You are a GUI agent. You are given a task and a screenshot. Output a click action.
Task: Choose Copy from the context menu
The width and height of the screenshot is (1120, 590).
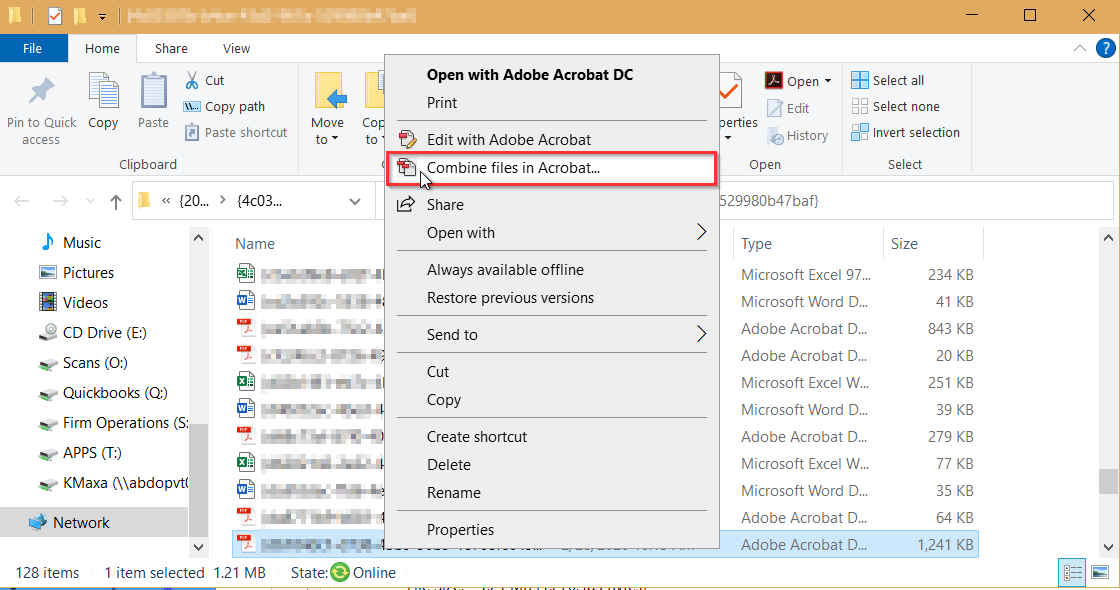551,399
